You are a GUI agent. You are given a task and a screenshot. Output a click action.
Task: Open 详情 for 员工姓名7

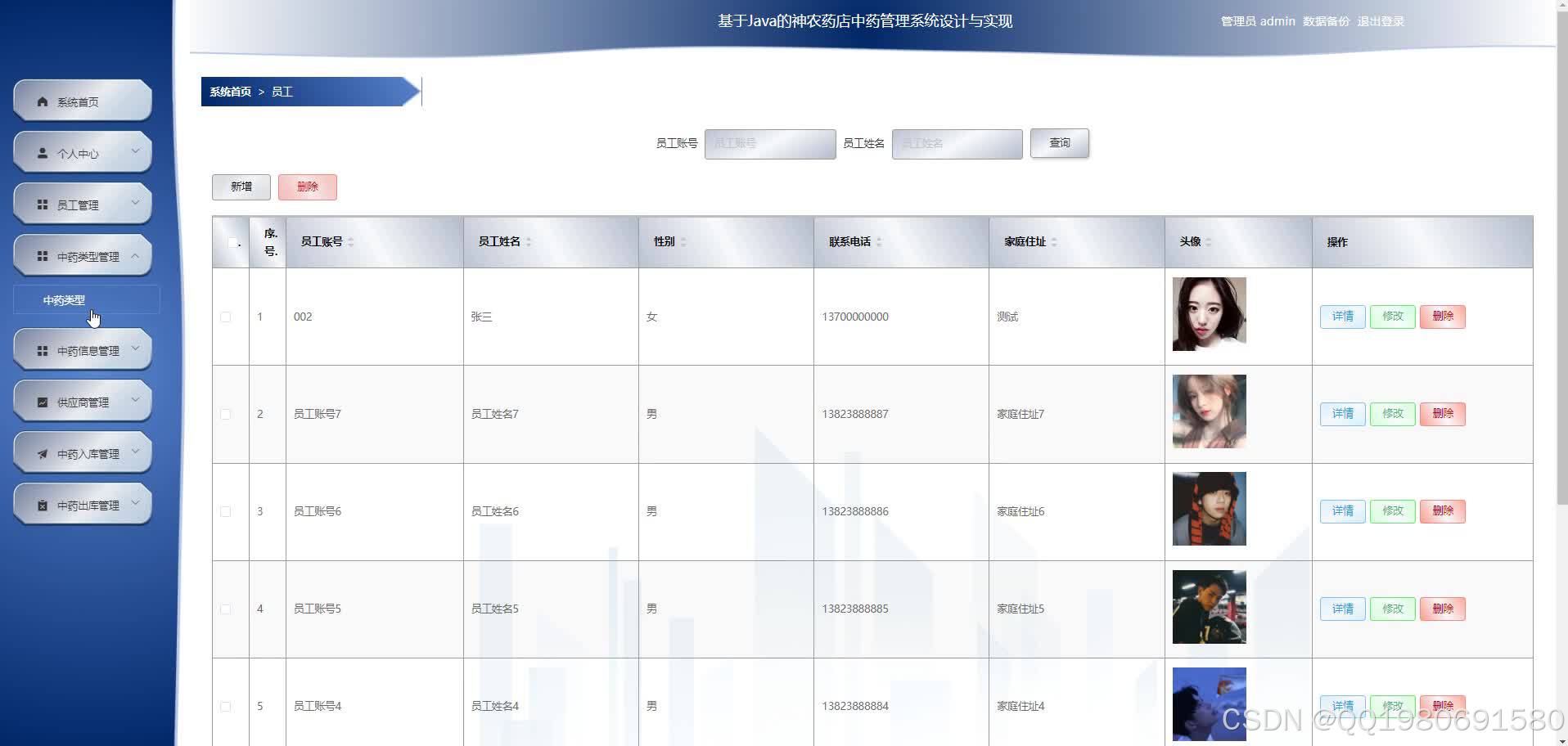tap(1342, 414)
